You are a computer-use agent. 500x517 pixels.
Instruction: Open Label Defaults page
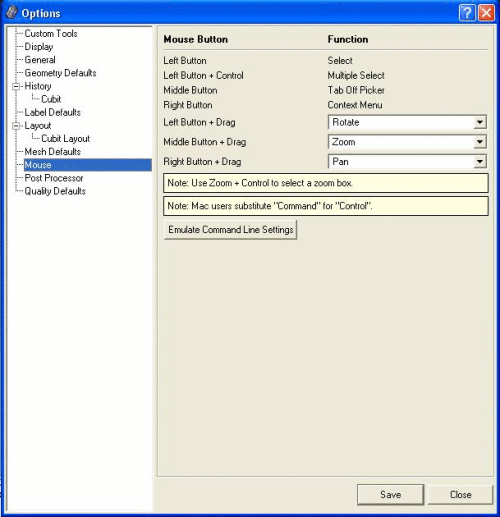point(53,112)
